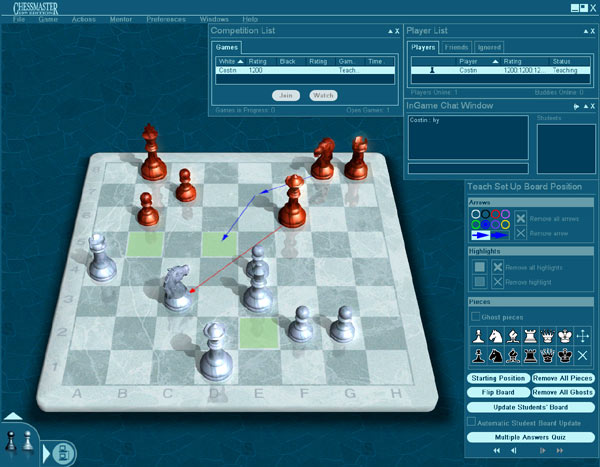
Task: Jump to first move with rewind button
Action: coord(496,451)
